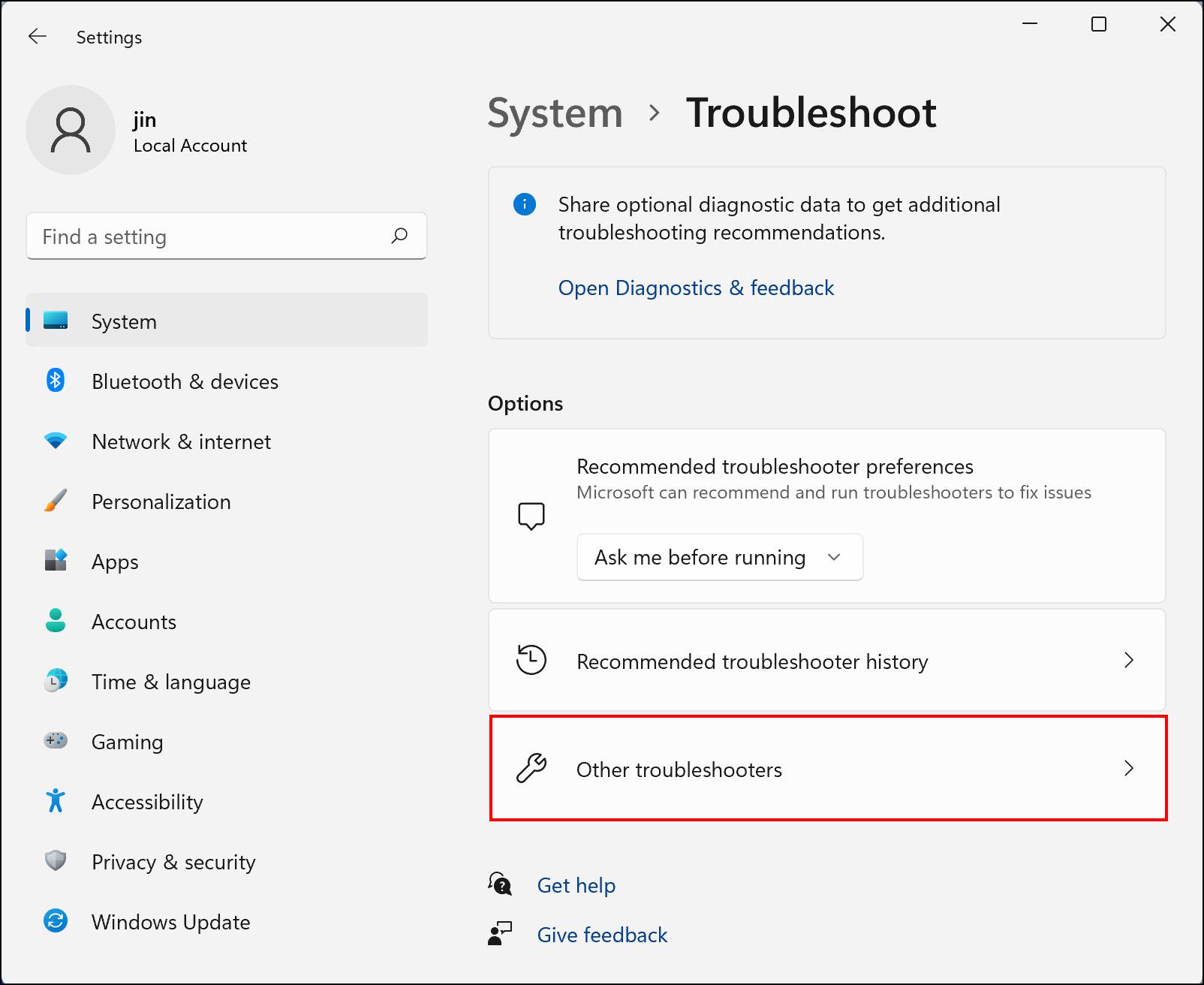The image size is (1204, 985).
Task: Click the System breadcrumb link
Action: [x=555, y=113]
